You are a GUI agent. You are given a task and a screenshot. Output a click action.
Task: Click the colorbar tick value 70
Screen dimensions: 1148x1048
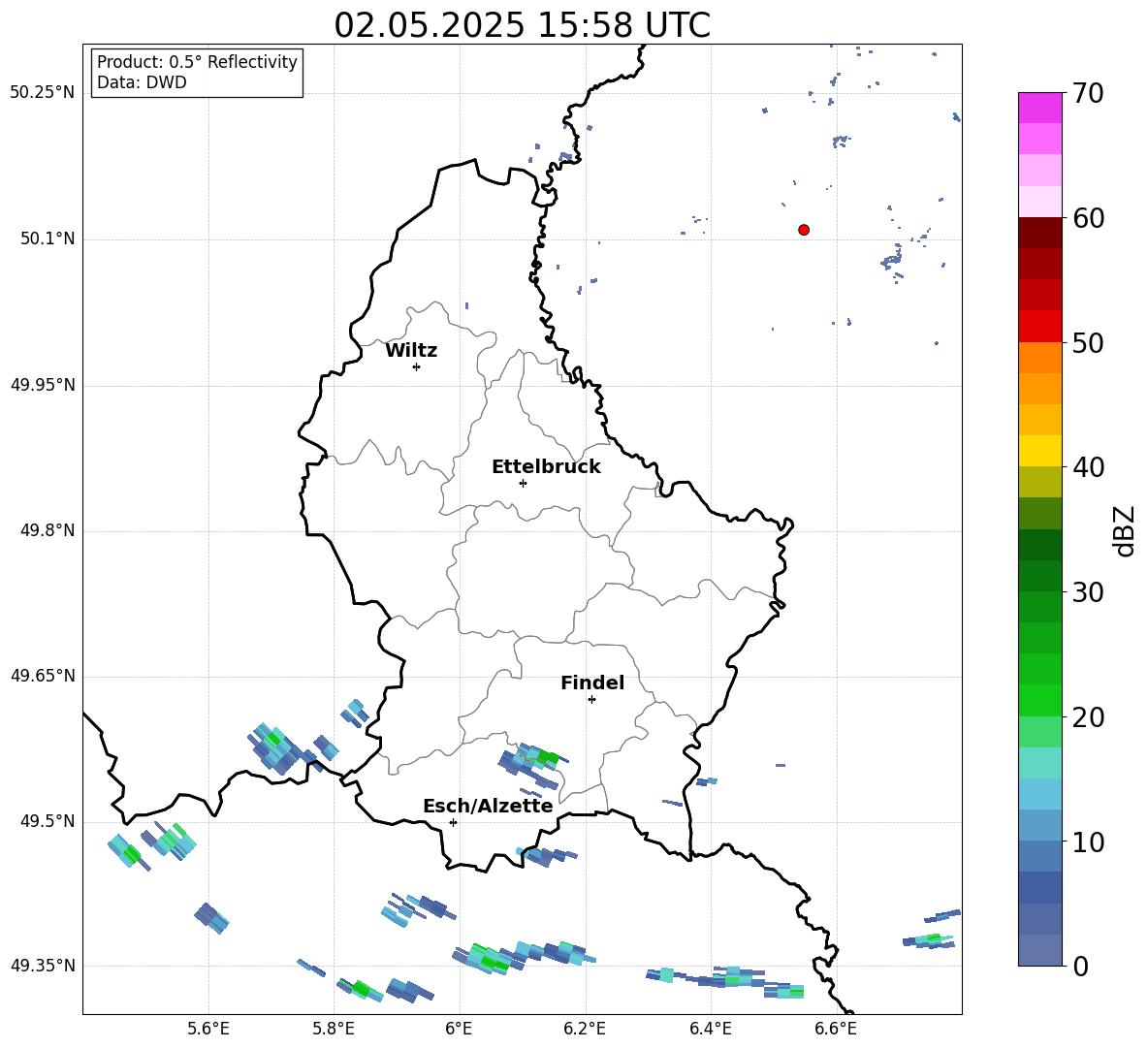pos(1088,93)
